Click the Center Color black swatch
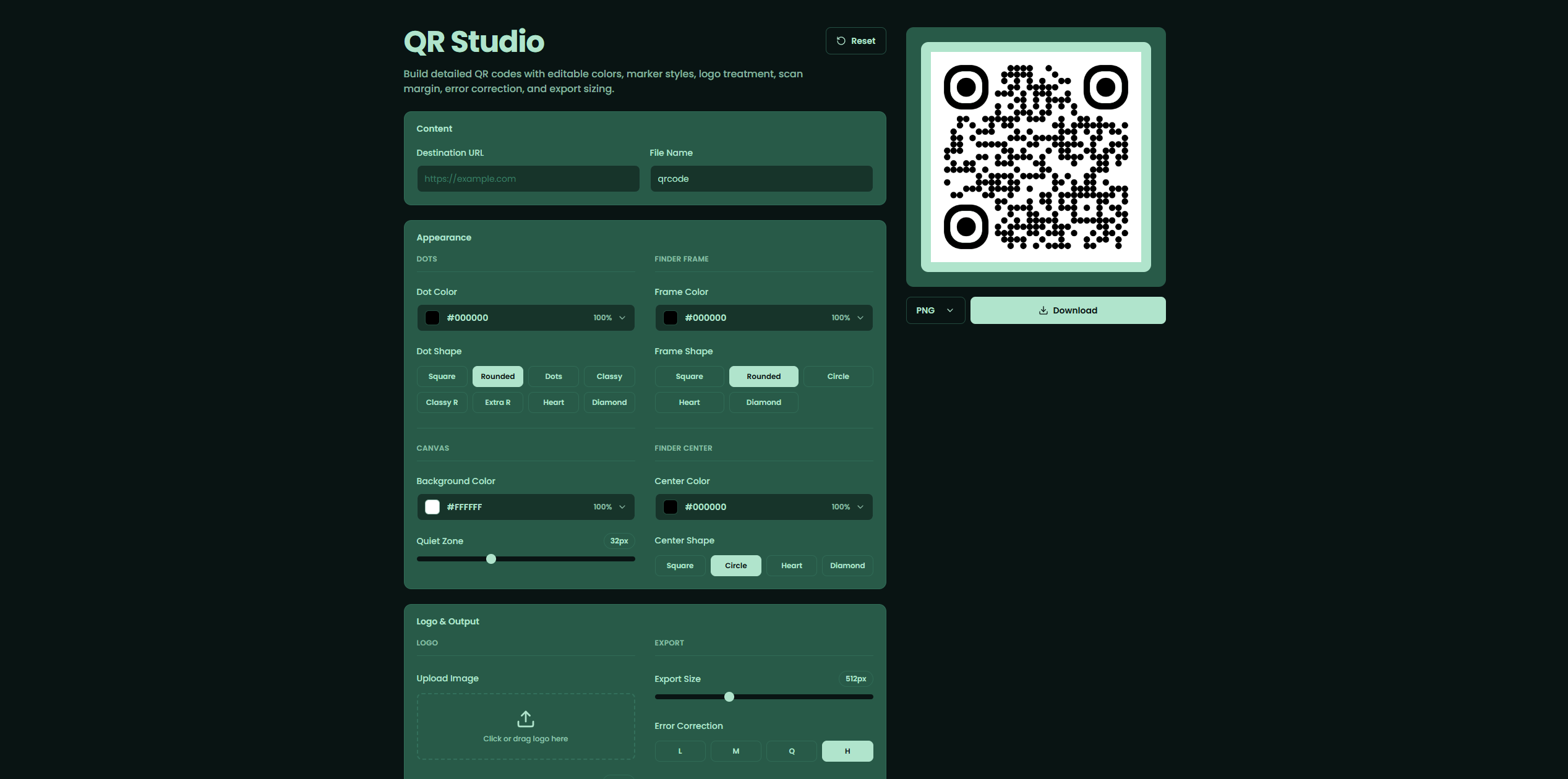 pyautogui.click(x=670, y=507)
